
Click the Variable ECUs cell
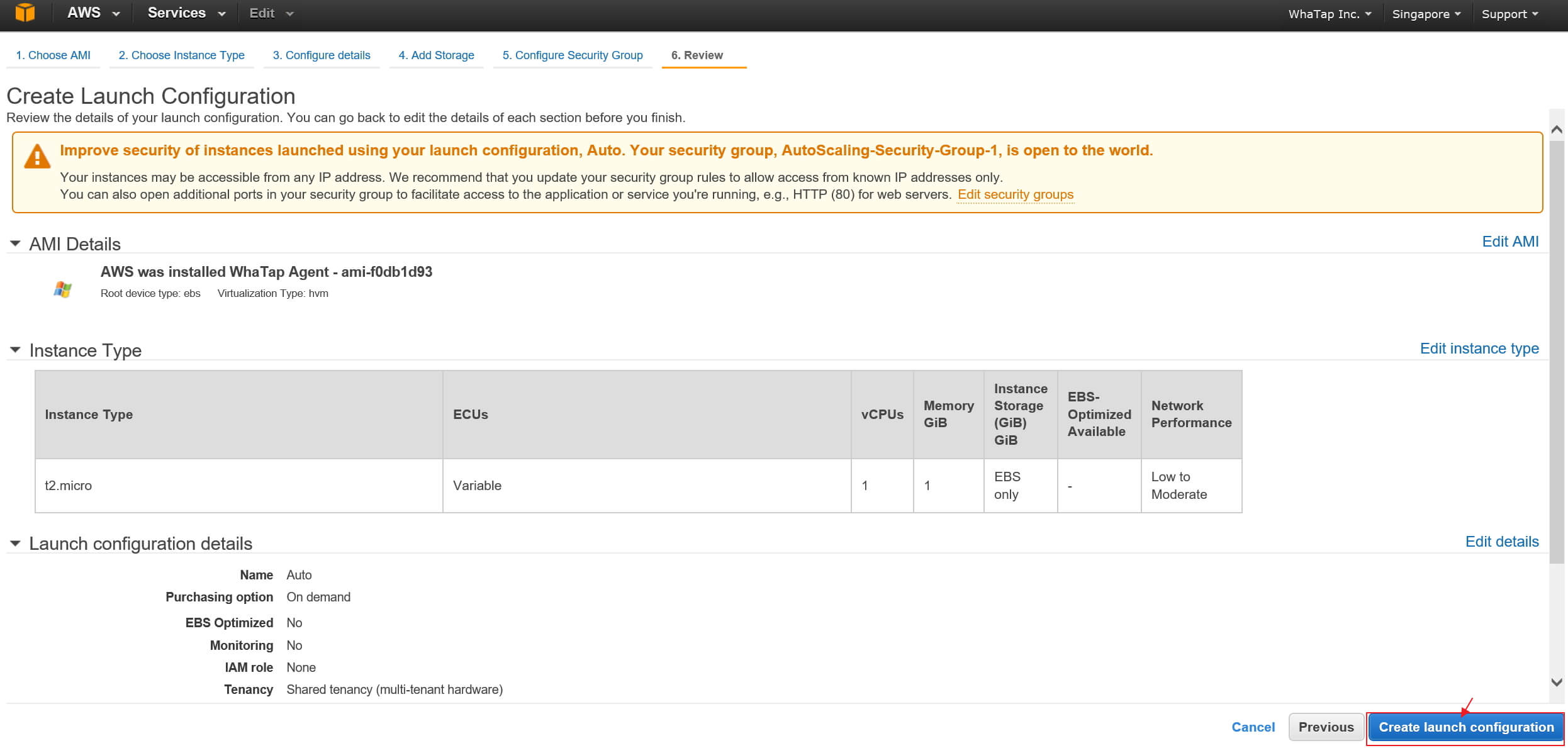tap(647, 486)
